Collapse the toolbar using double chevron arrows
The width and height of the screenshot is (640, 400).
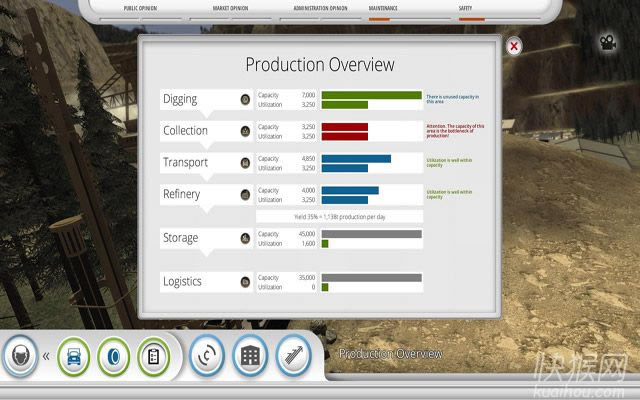coord(46,356)
